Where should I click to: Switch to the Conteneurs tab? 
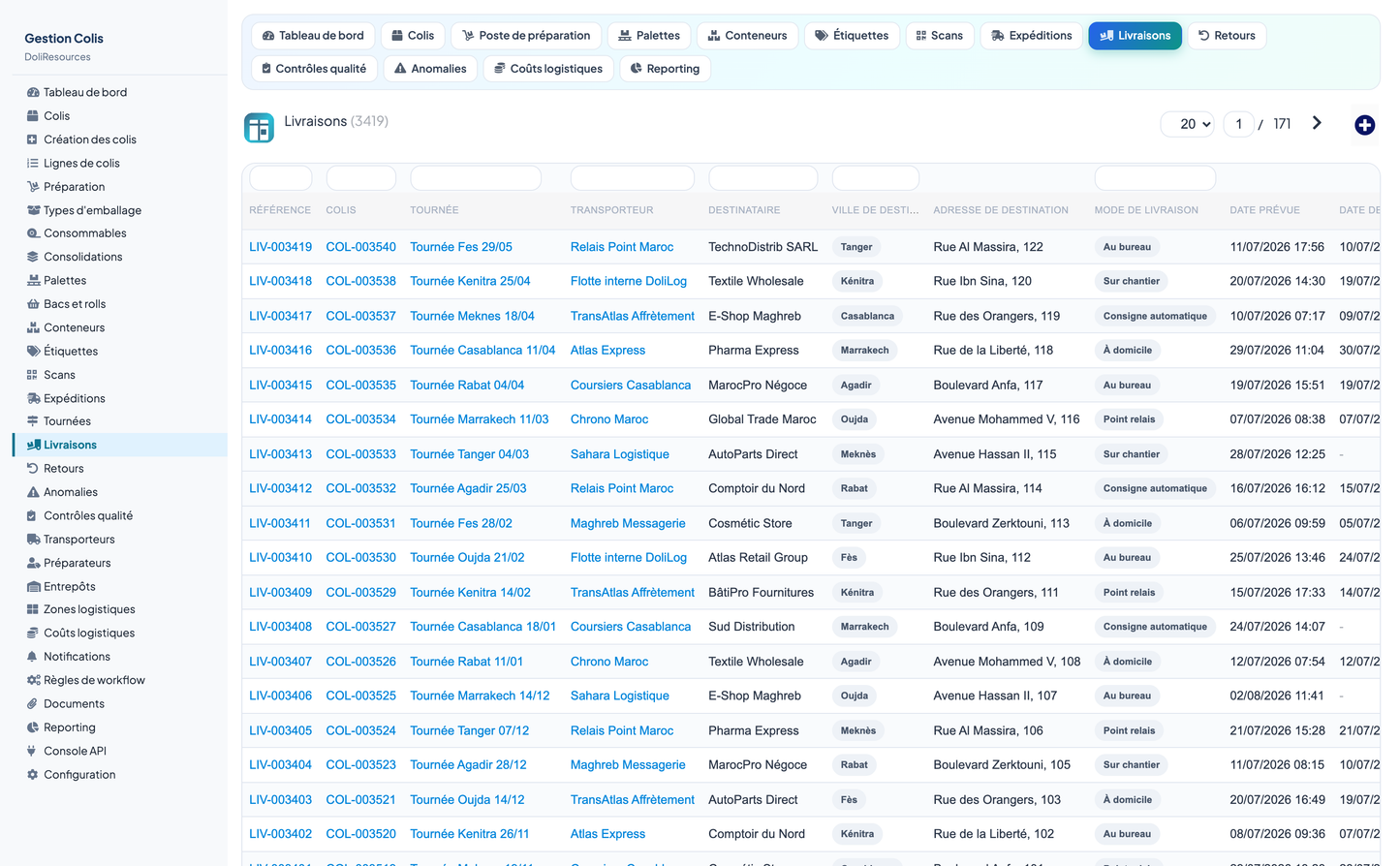point(747,36)
